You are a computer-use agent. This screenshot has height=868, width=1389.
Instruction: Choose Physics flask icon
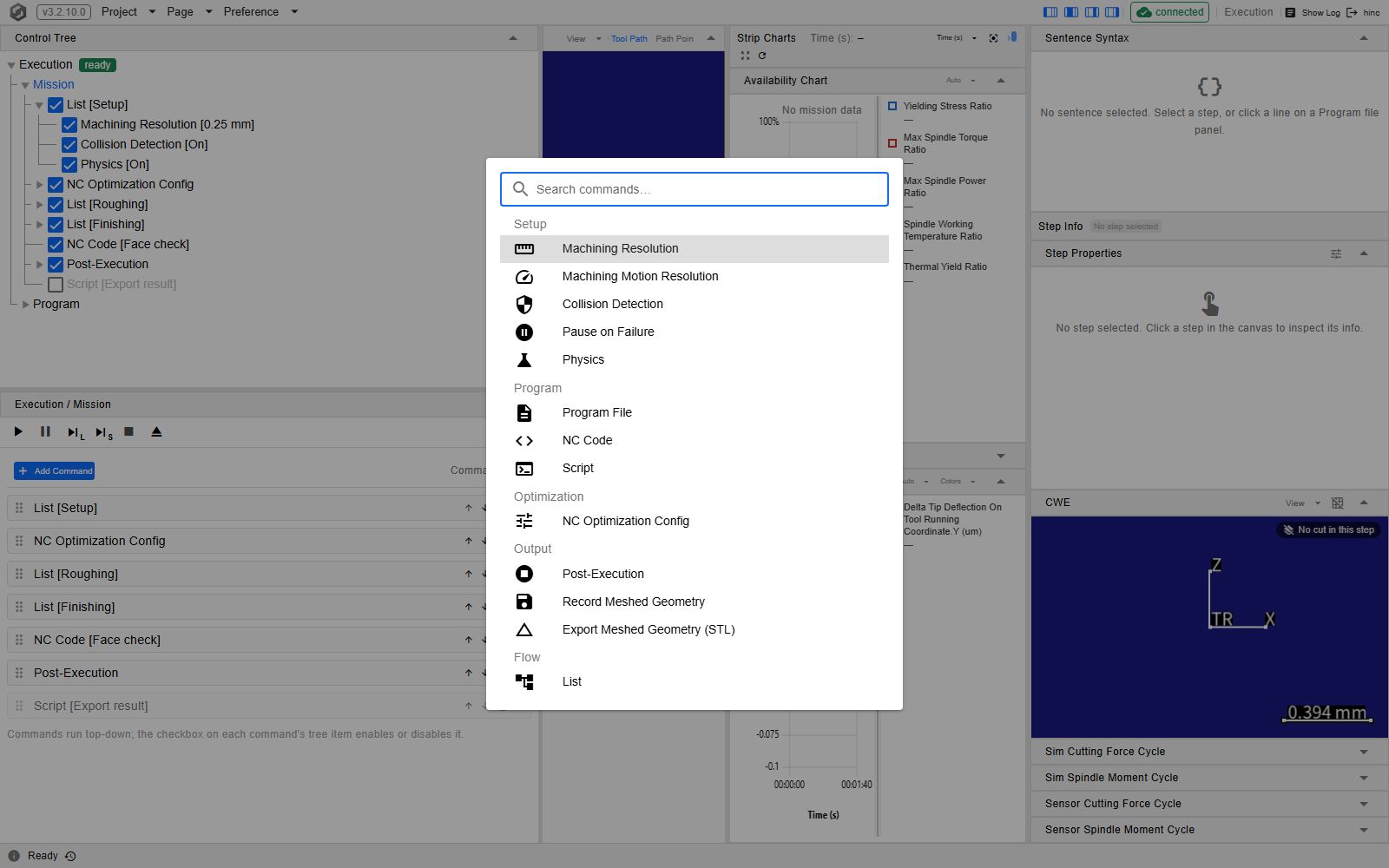(x=524, y=360)
